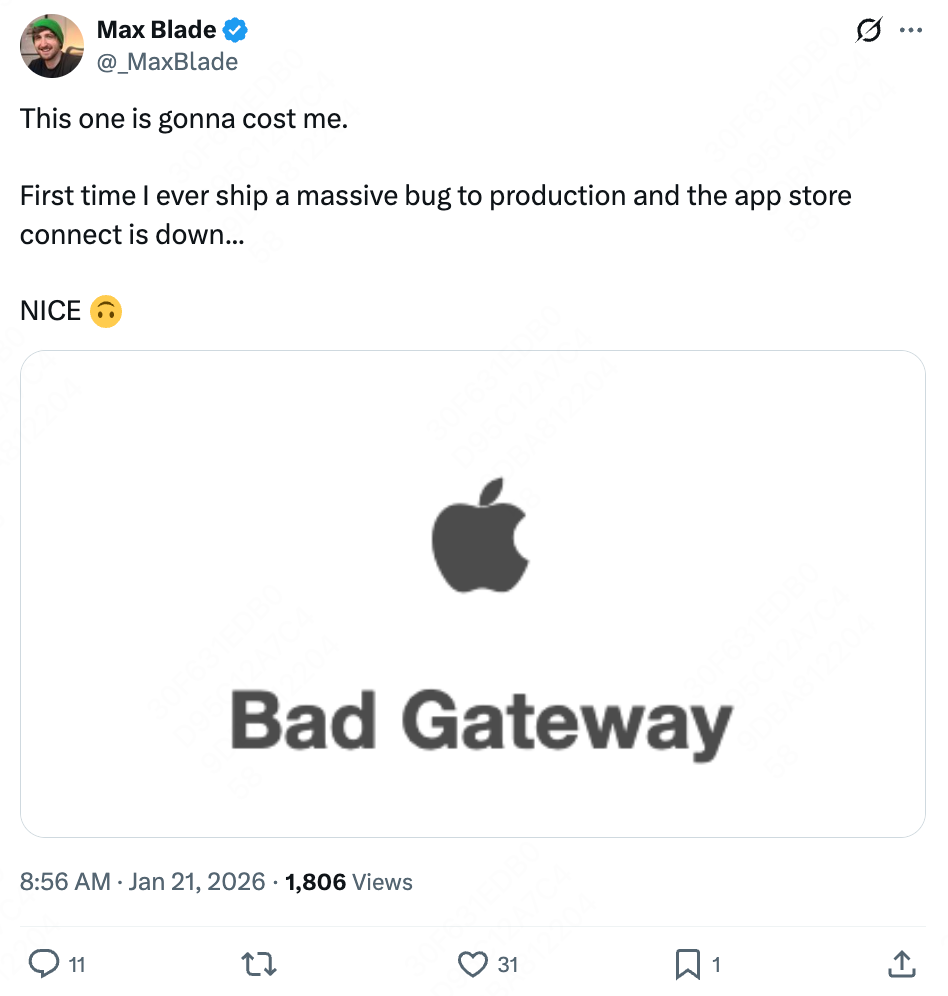Open the share menu via upload arrow icon
Screen dimensions: 948x996
pyautogui.click(x=901, y=964)
